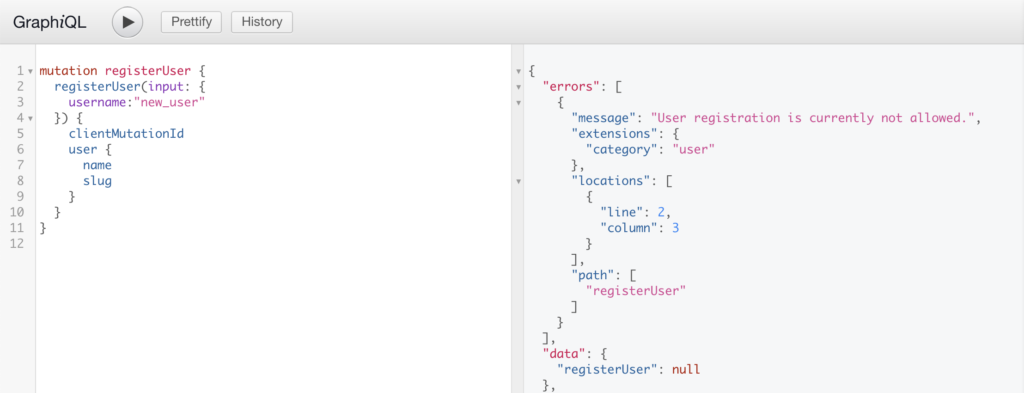Collapse the "locations" array fold arrow
Viewport: 1024px width, 393px height.
pos(519,181)
